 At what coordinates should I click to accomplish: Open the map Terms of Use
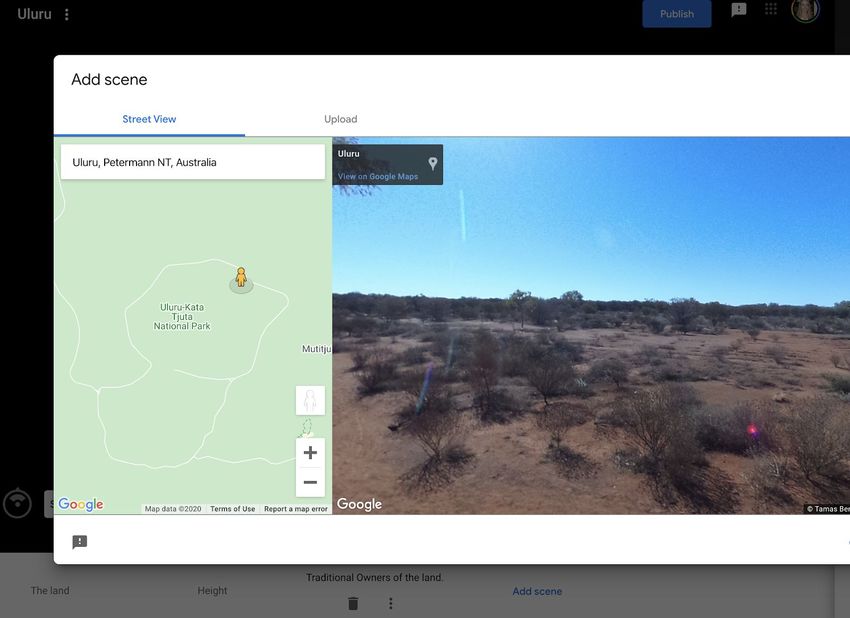(x=232, y=509)
